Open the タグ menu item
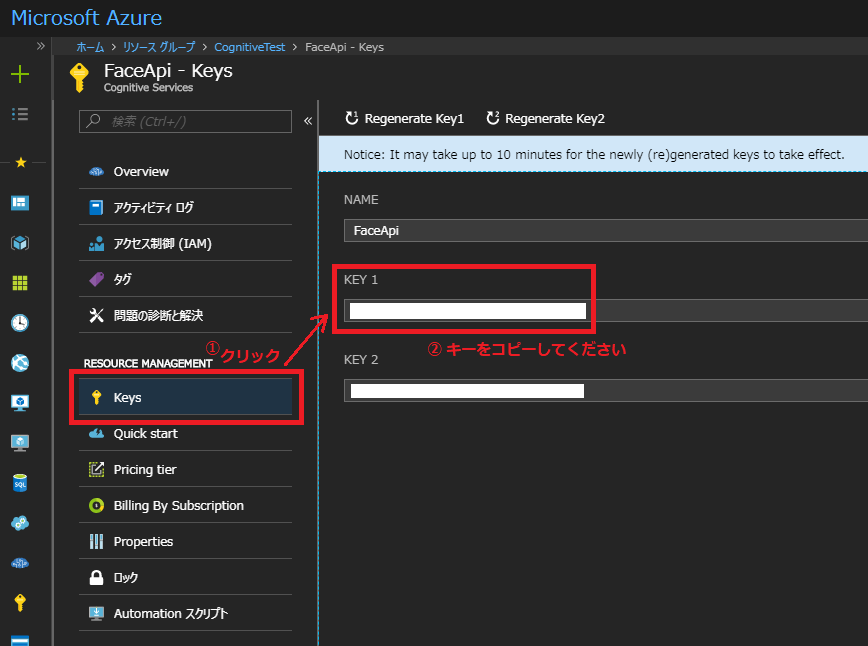Screen dimensions: 868x646 [185, 280]
